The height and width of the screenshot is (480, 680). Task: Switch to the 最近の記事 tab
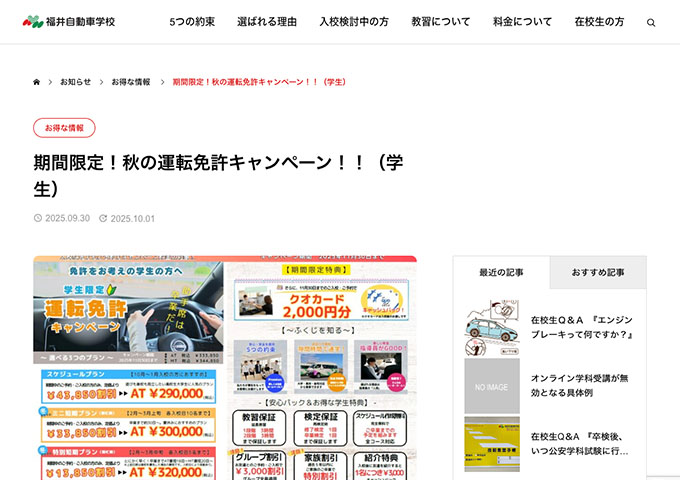[501, 272]
